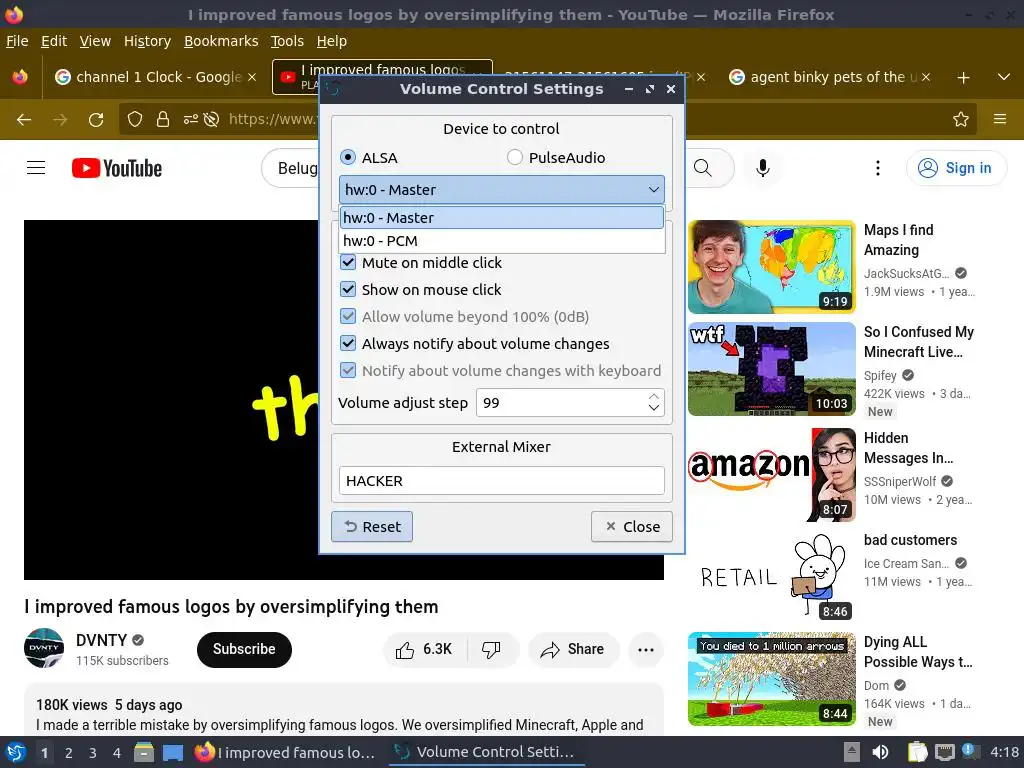
Task: Click the show desktop icon in taskbar
Action: tap(173, 752)
